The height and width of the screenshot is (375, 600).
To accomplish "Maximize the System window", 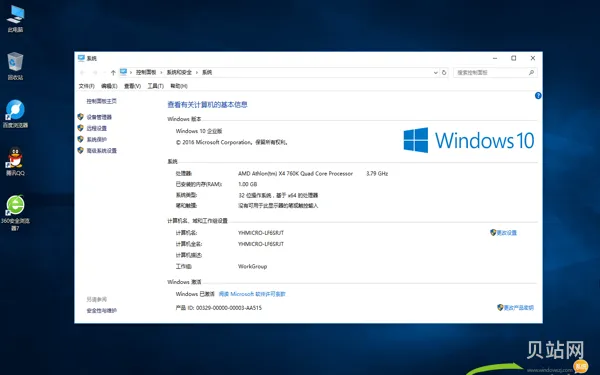I will click(x=514, y=58).
